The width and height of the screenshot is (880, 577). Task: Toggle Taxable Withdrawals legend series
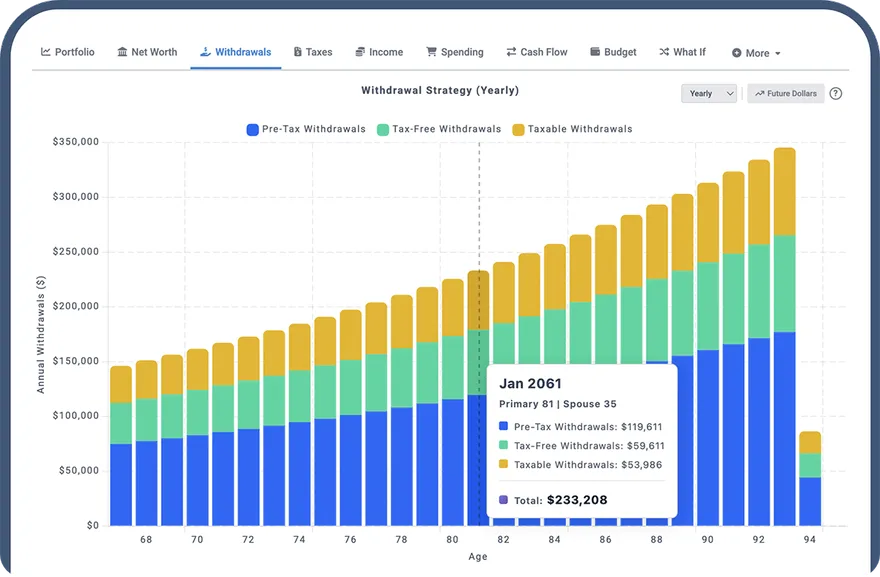click(x=572, y=129)
